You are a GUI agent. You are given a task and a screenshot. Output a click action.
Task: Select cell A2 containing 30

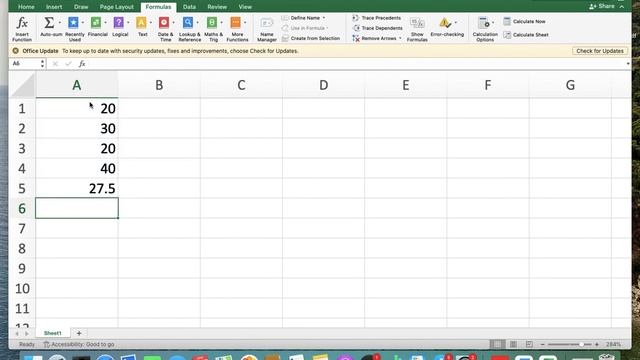point(77,129)
